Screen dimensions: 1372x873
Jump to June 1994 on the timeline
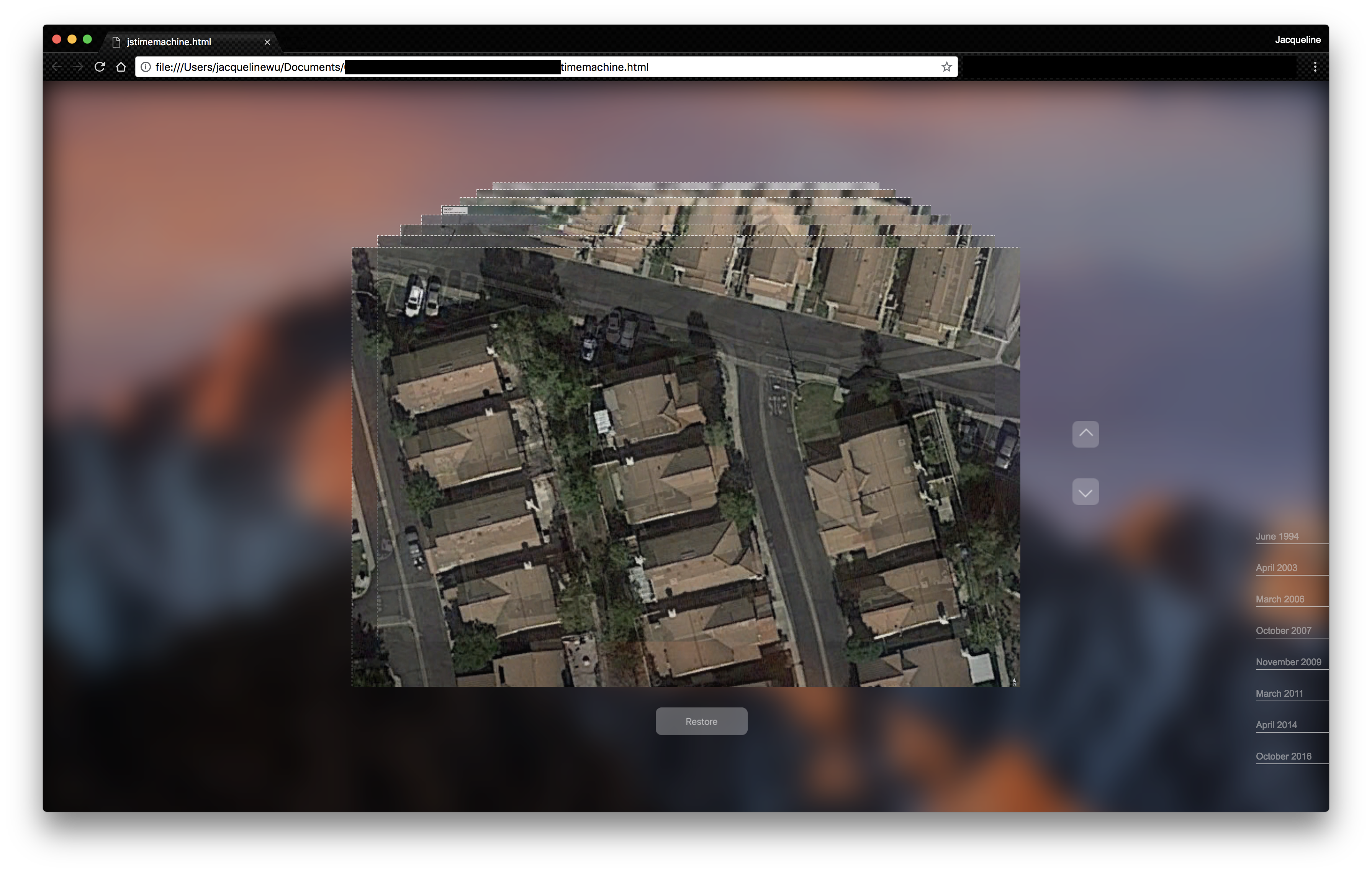[x=1277, y=537]
